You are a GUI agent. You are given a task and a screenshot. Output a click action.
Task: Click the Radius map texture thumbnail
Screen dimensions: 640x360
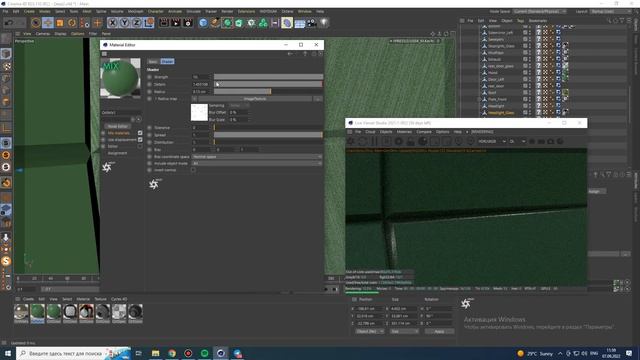pos(199,112)
